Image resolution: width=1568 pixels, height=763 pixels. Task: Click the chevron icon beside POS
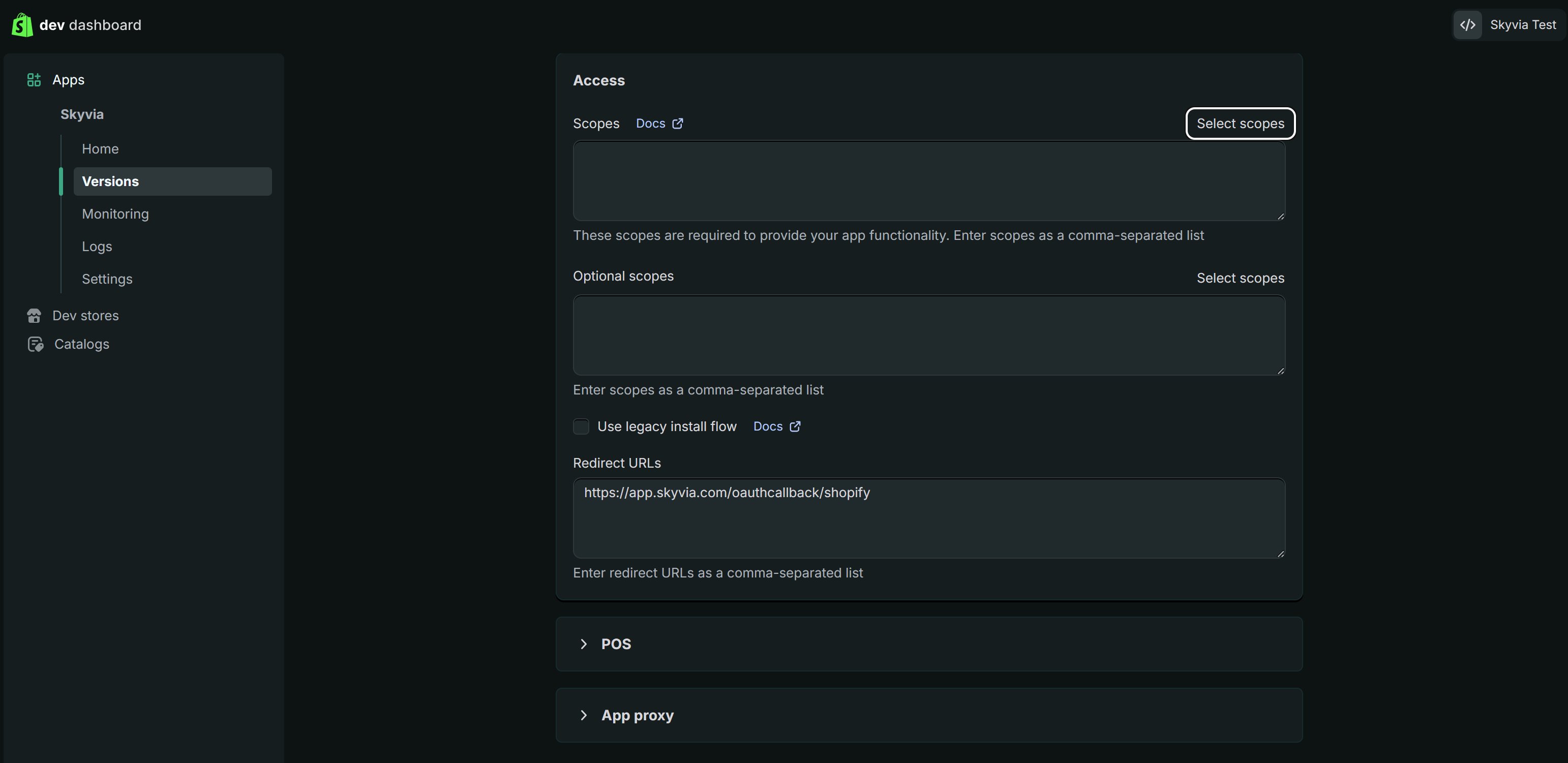(584, 644)
